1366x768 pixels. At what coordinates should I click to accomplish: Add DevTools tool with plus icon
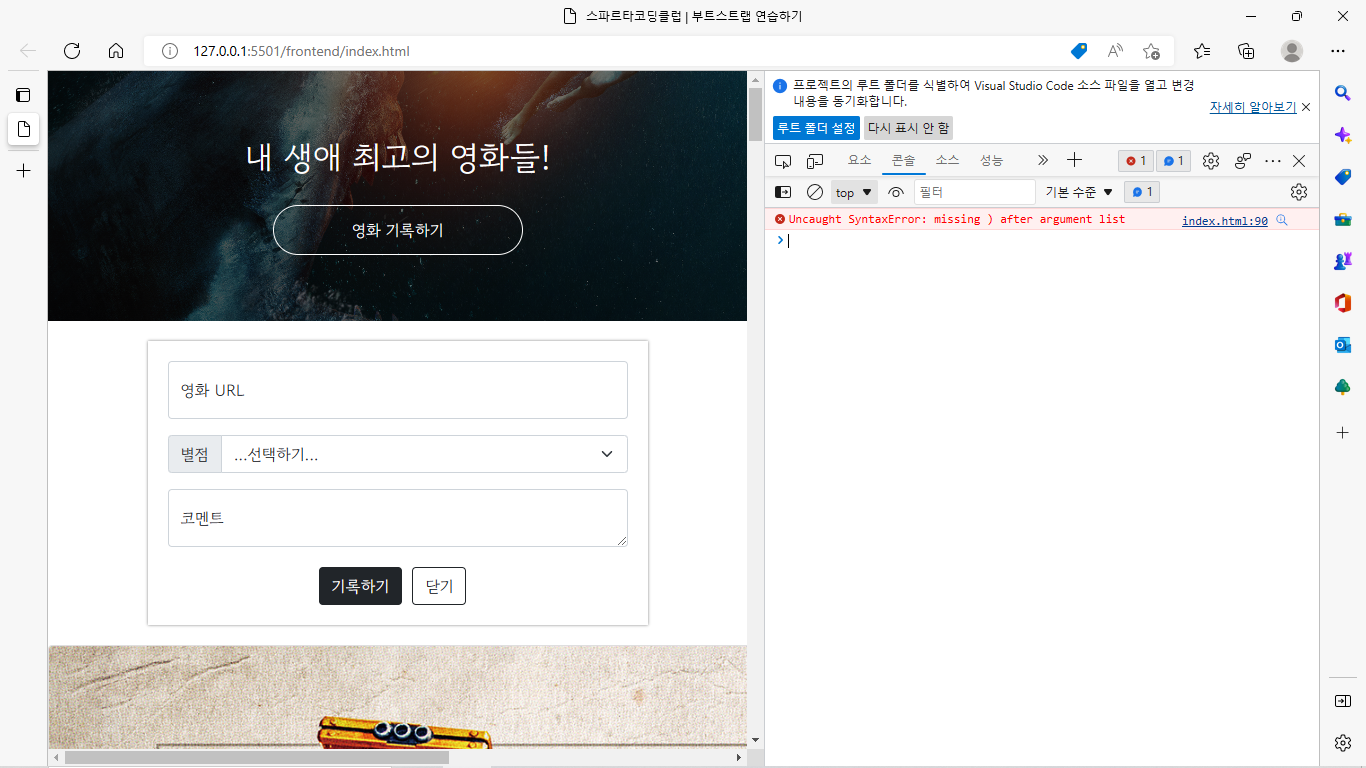click(1074, 160)
